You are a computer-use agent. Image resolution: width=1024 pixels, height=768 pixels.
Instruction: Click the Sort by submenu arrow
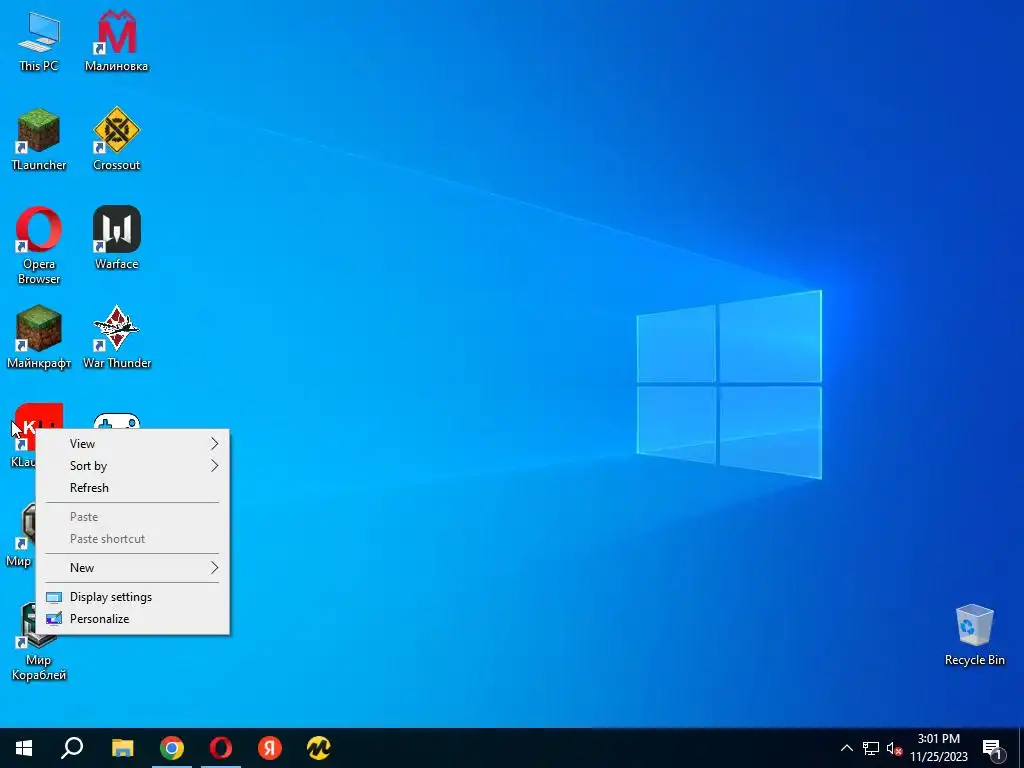tap(214, 466)
